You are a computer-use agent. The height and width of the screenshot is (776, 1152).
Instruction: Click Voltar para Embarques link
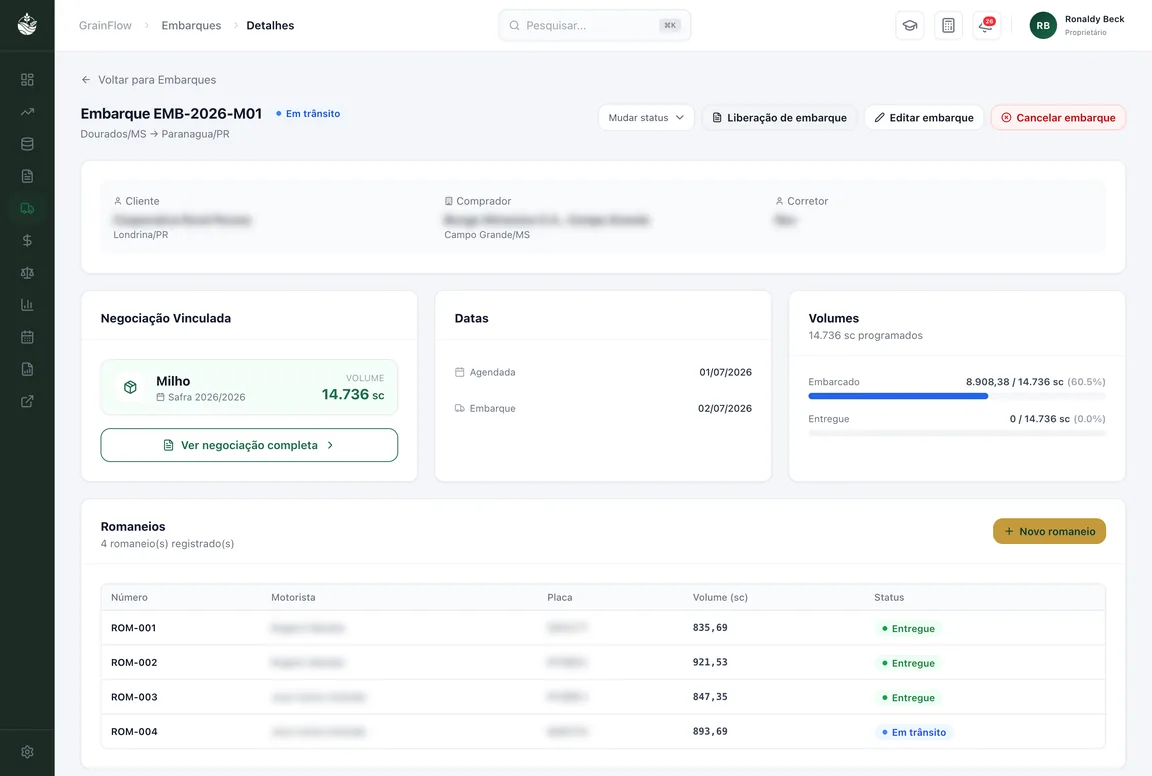pyautogui.click(x=148, y=79)
